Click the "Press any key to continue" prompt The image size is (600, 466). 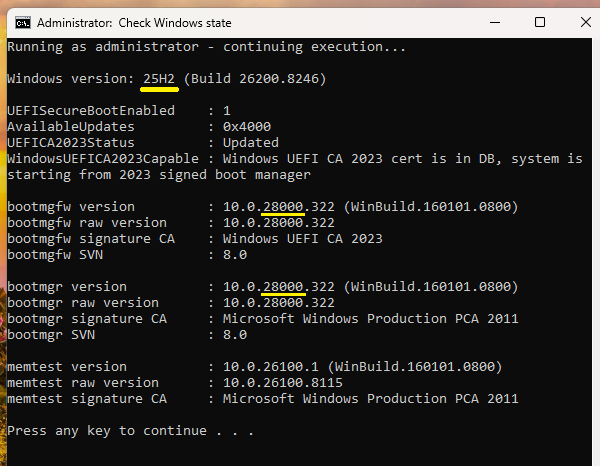[x=130, y=430]
